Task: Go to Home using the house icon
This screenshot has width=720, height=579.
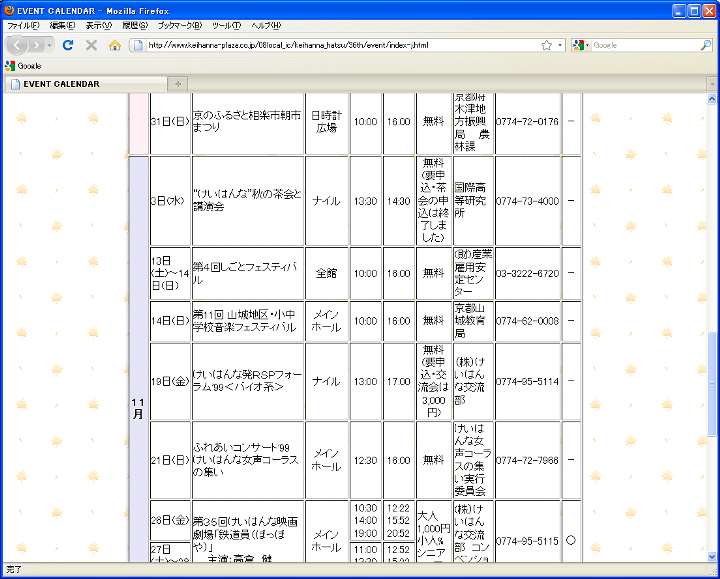Action: [114, 45]
